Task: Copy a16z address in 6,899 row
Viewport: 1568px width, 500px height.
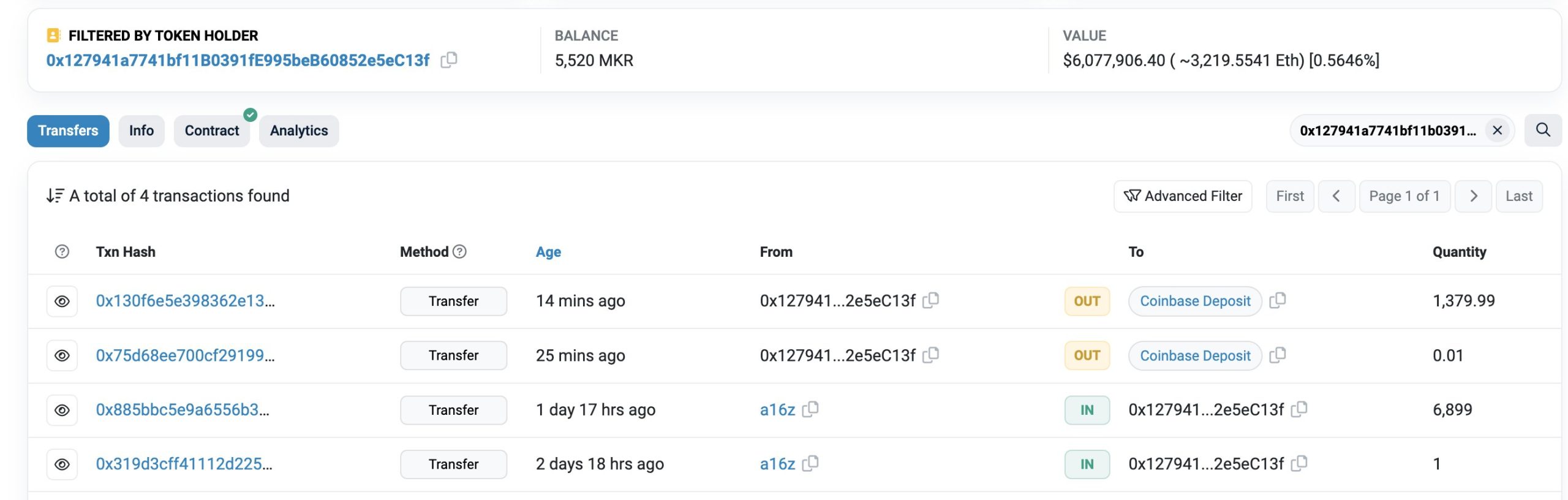Action: 810,409
